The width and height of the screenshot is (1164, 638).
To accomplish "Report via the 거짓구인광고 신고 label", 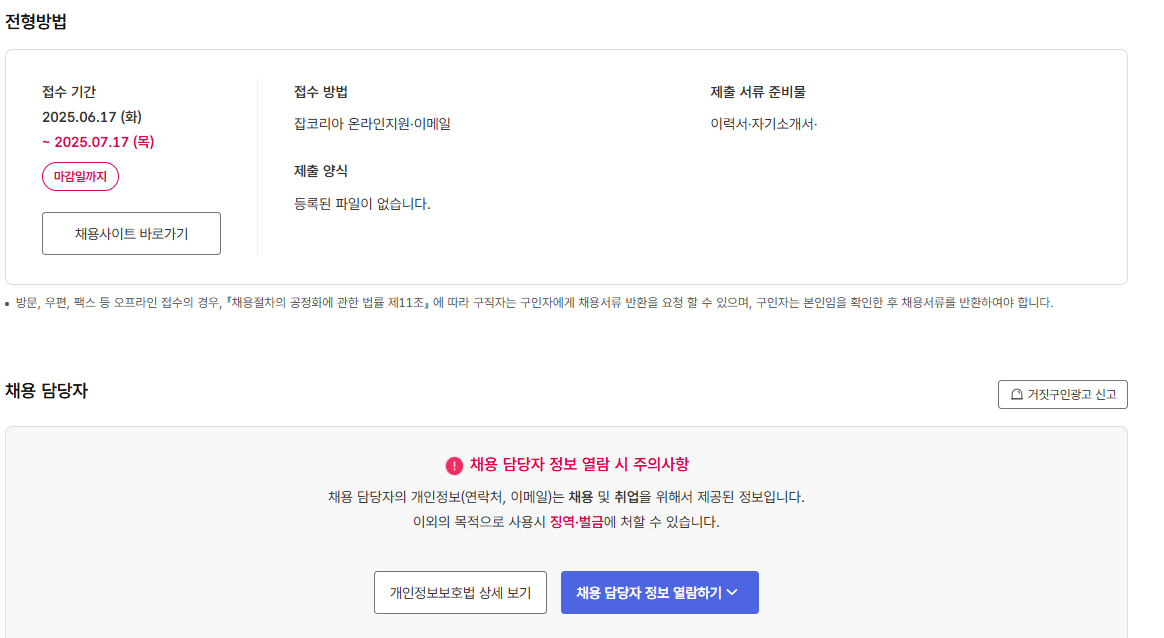I will click(x=1071, y=395).
